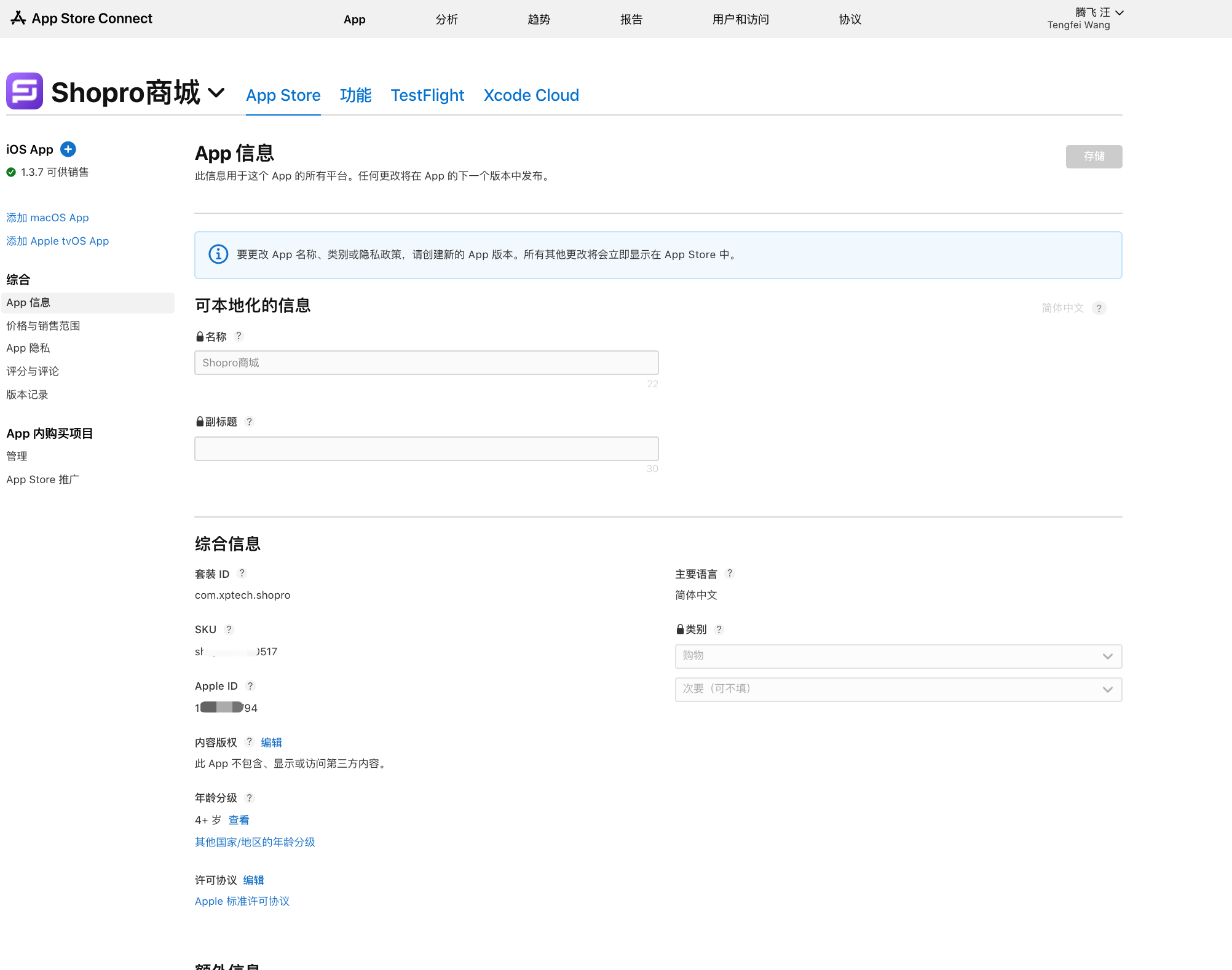The height and width of the screenshot is (970, 1232).
Task: Click the lock icon beside 名称
Action: pyautogui.click(x=200, y=336)
